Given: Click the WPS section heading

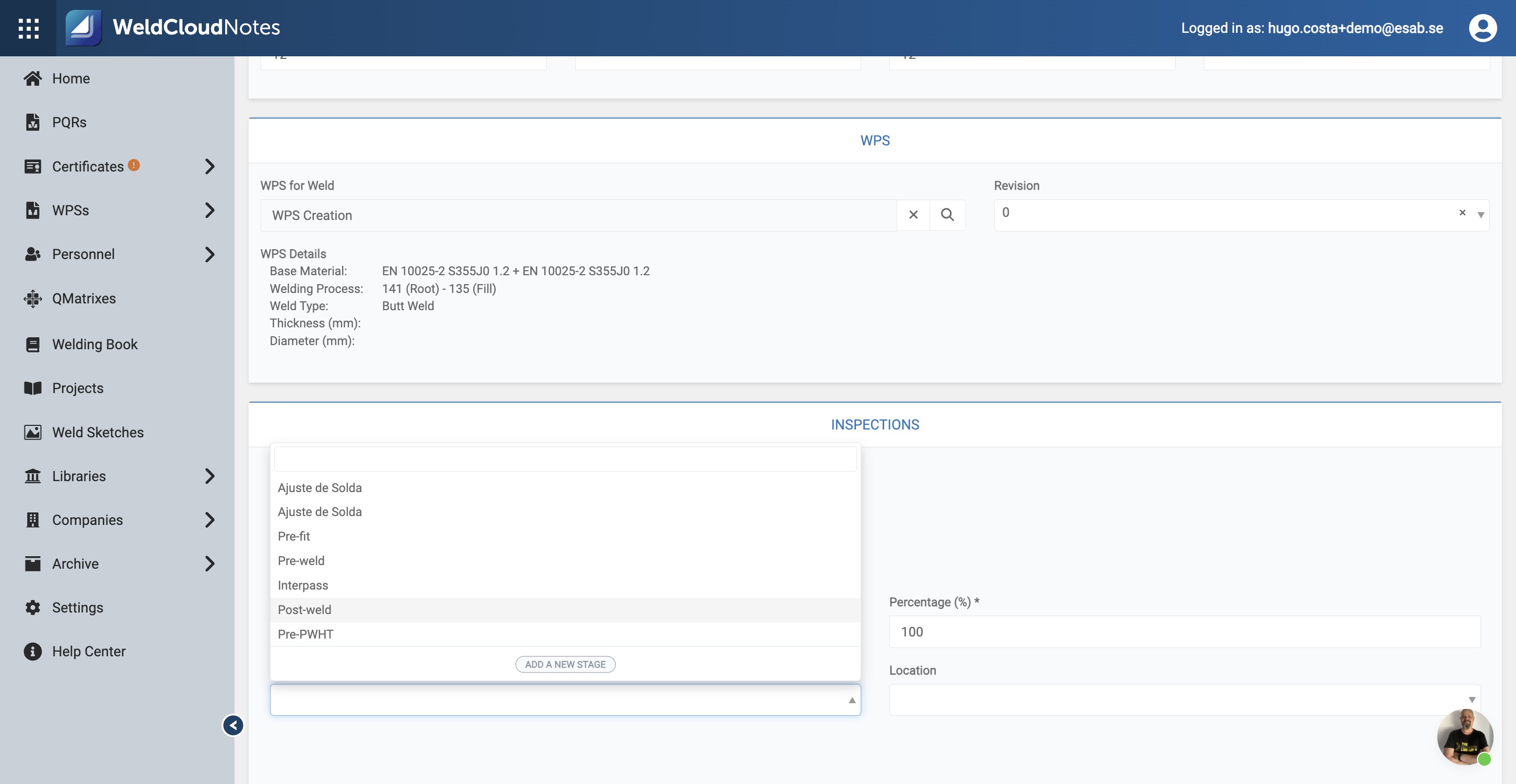Looking at the screenshot, I should coord(875,140).
